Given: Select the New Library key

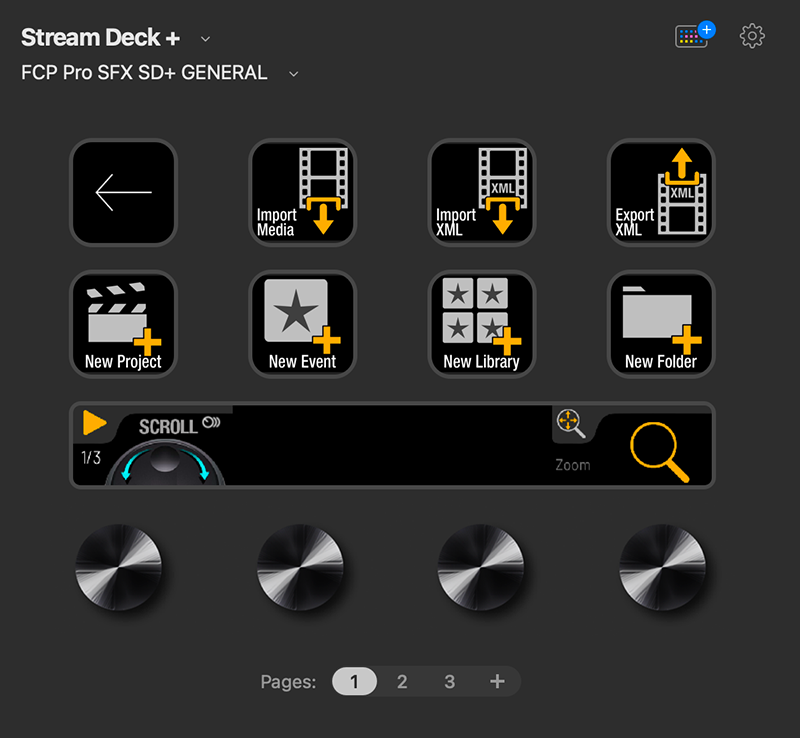Looking at the screenshot, I should pyautogui.click(x=481, y=323).
